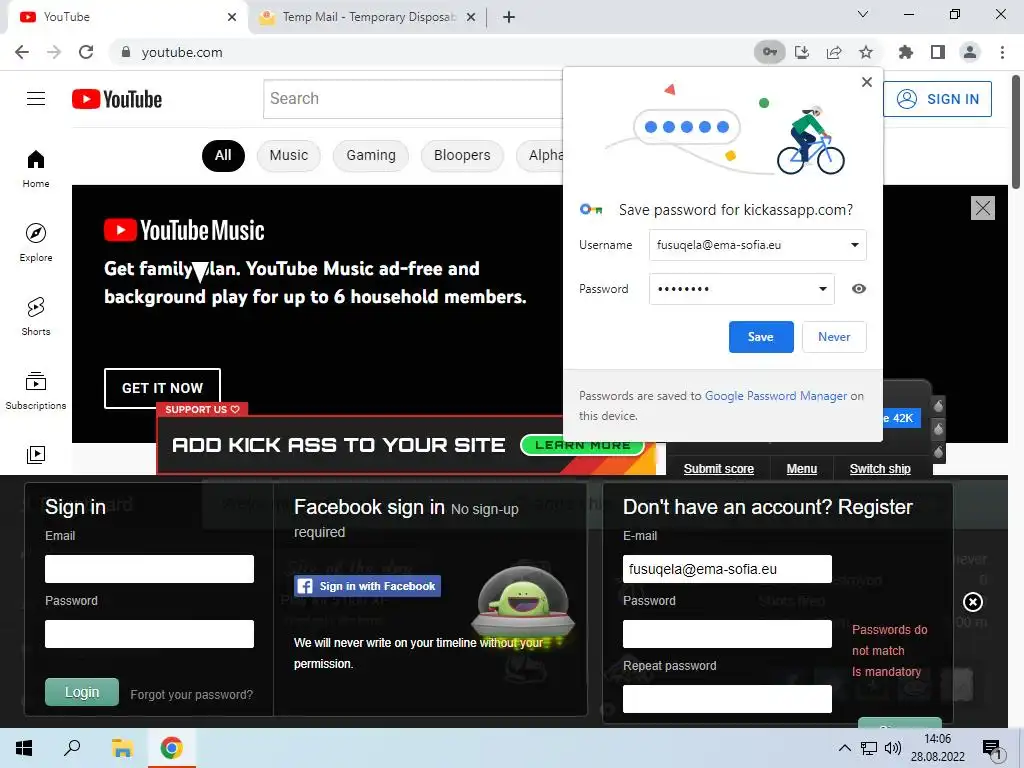This screenshot has width=1024, height=768.
Task: Expand the Password dropdown arrow
Action: pyautogui.click(x=823, y=289)
